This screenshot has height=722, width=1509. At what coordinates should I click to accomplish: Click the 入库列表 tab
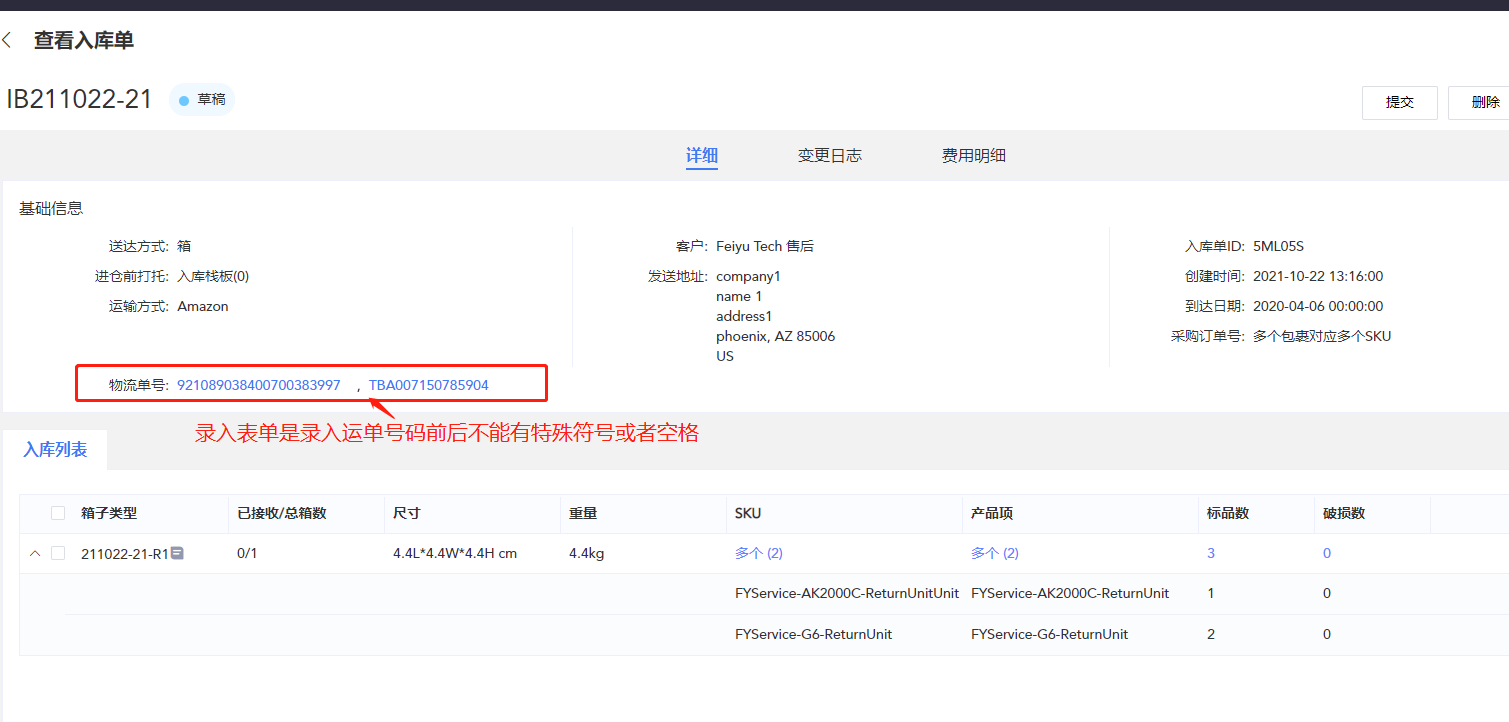55,450
